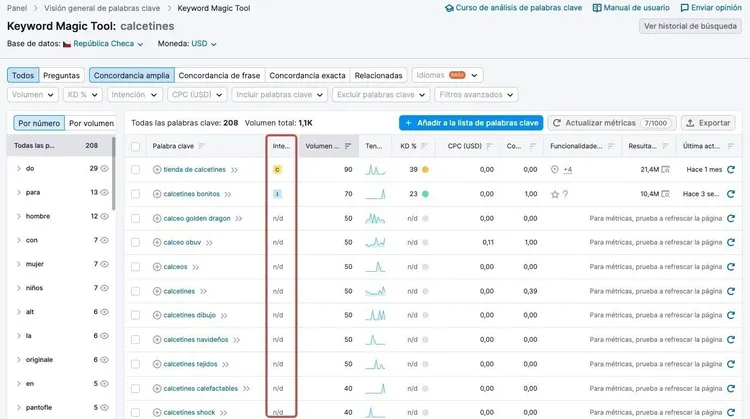Select the Todos tab

point(23,75)
